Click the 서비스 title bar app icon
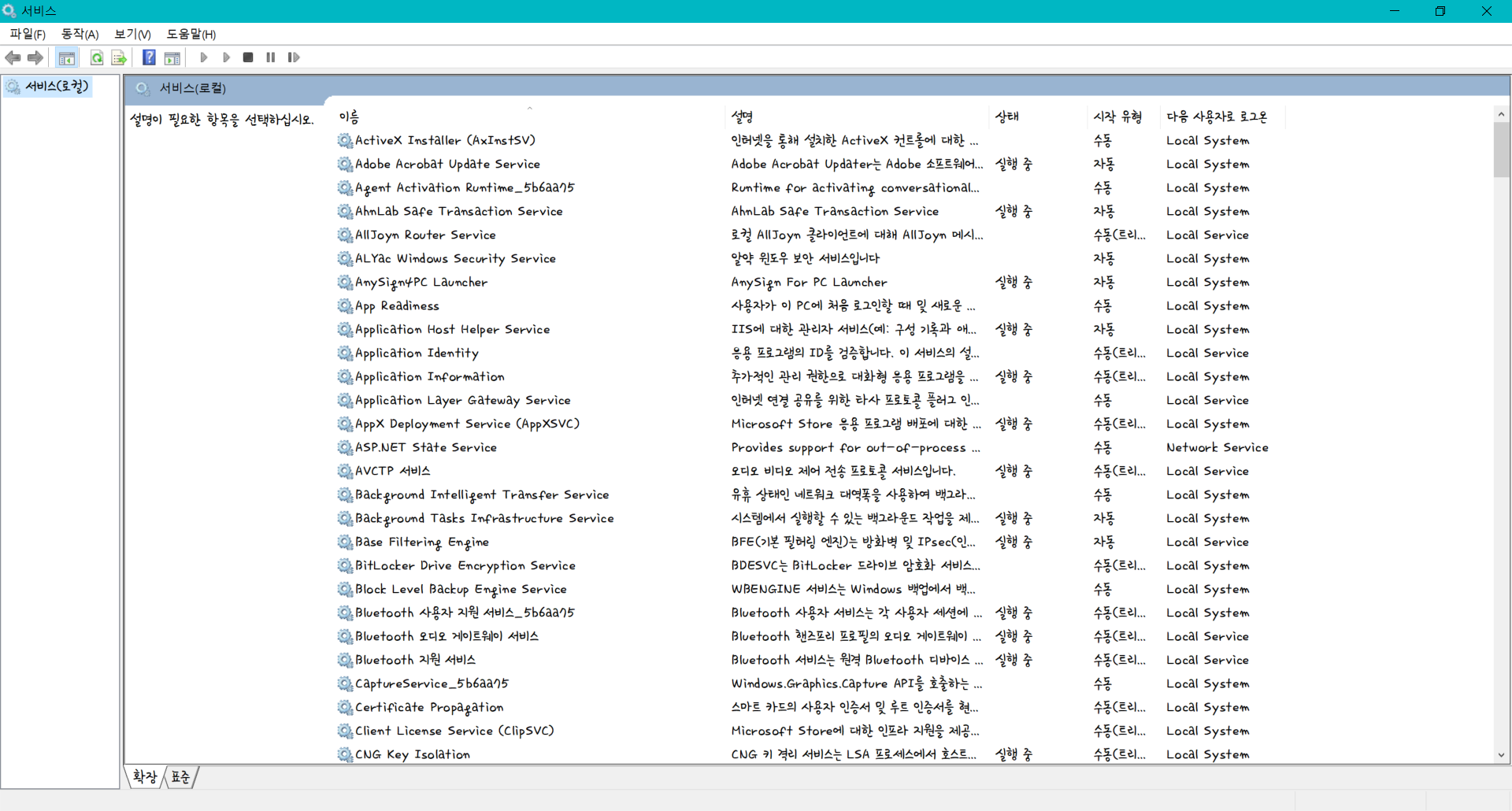 (9, 11)
